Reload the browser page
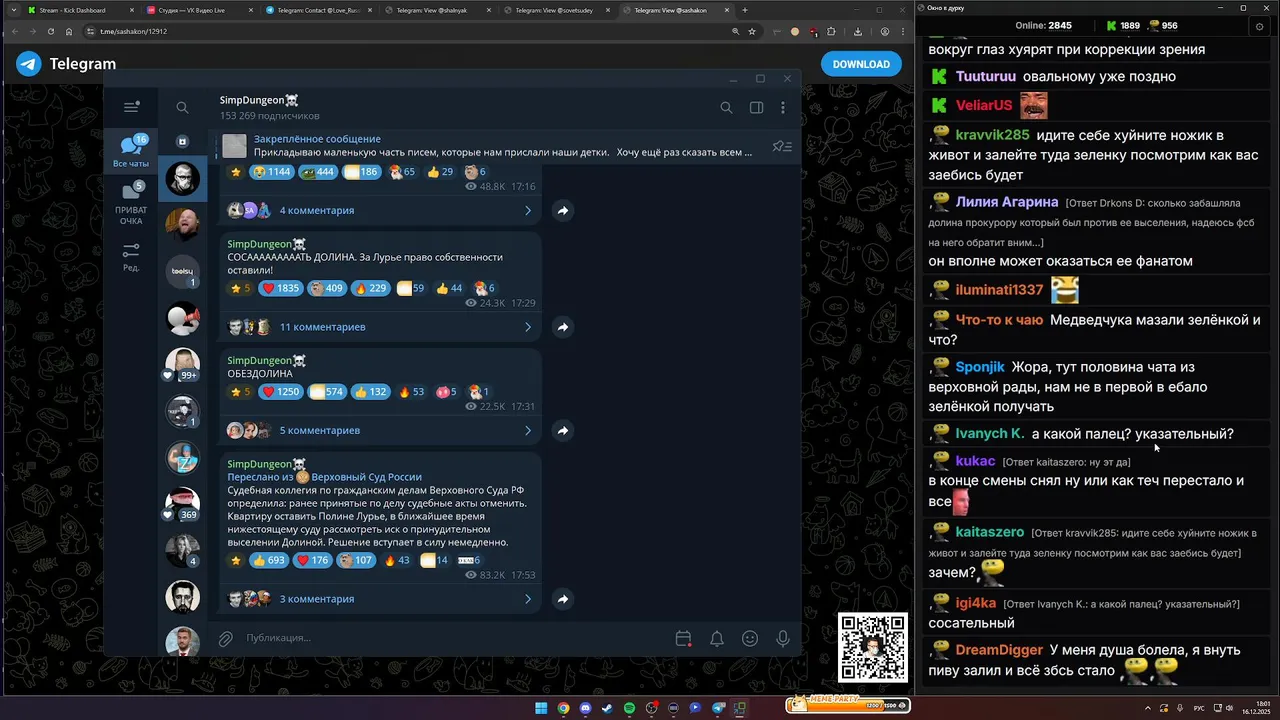Image resolution: width=1280 pixels, height=720 pixels. 51,31
